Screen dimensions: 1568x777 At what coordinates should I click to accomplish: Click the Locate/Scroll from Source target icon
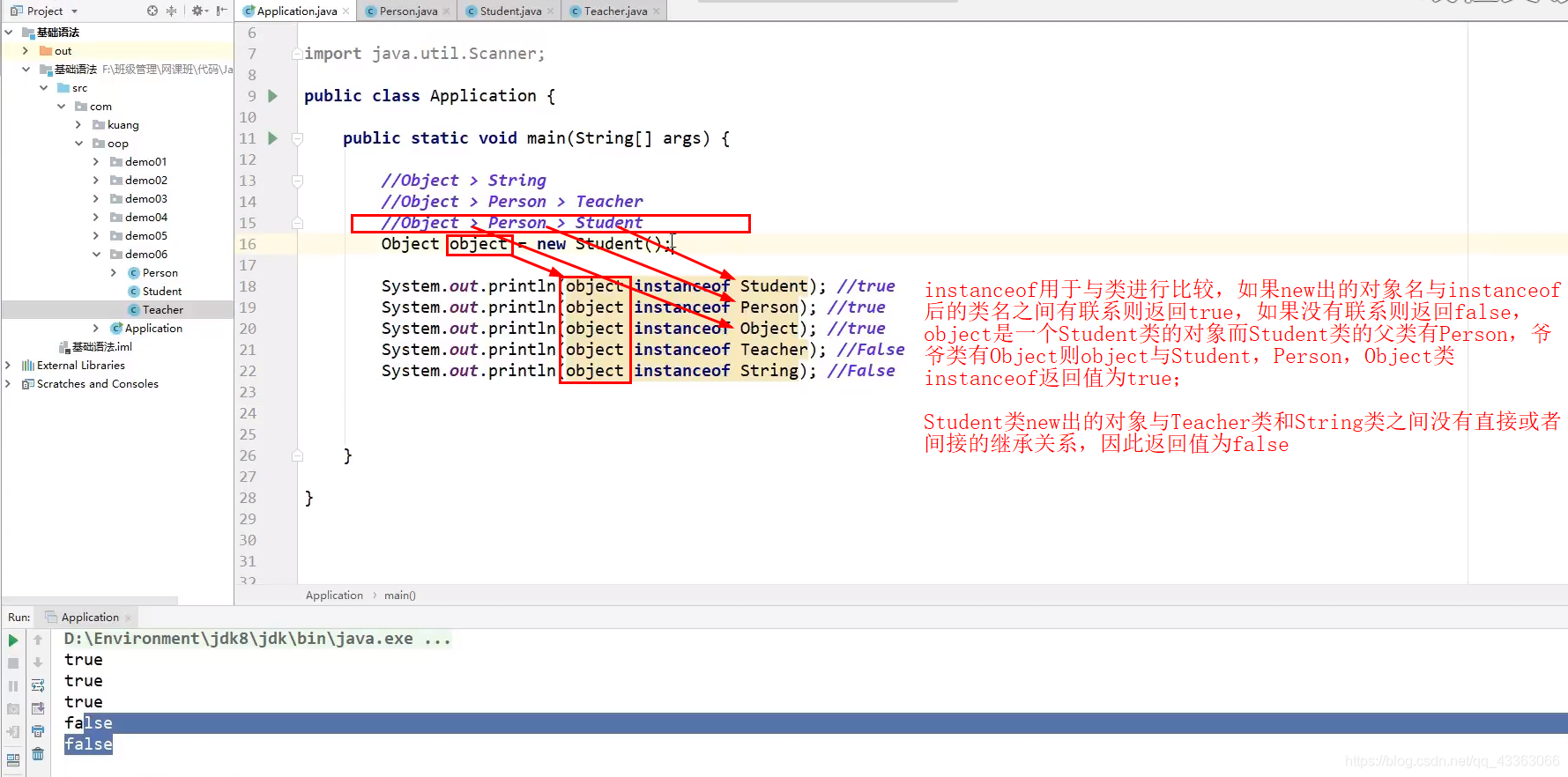[x=152, y=11]
